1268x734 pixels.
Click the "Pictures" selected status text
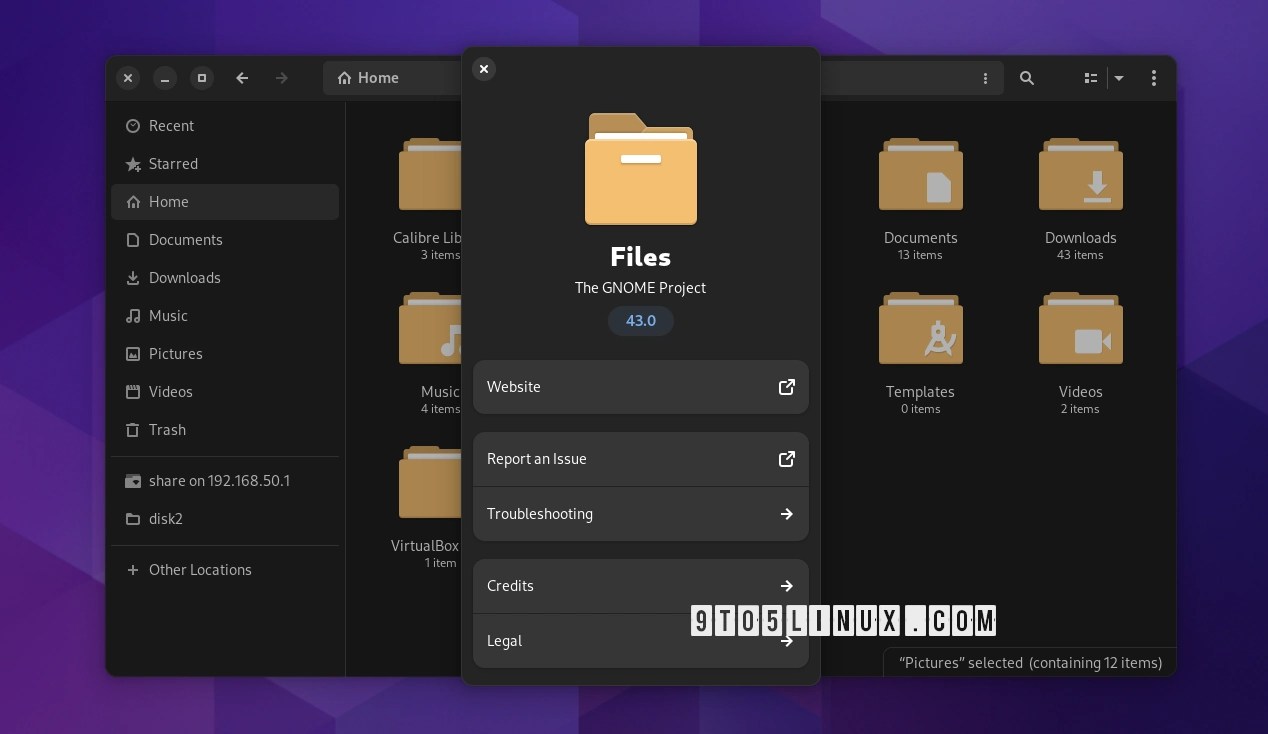click(x=1030, y=663)
